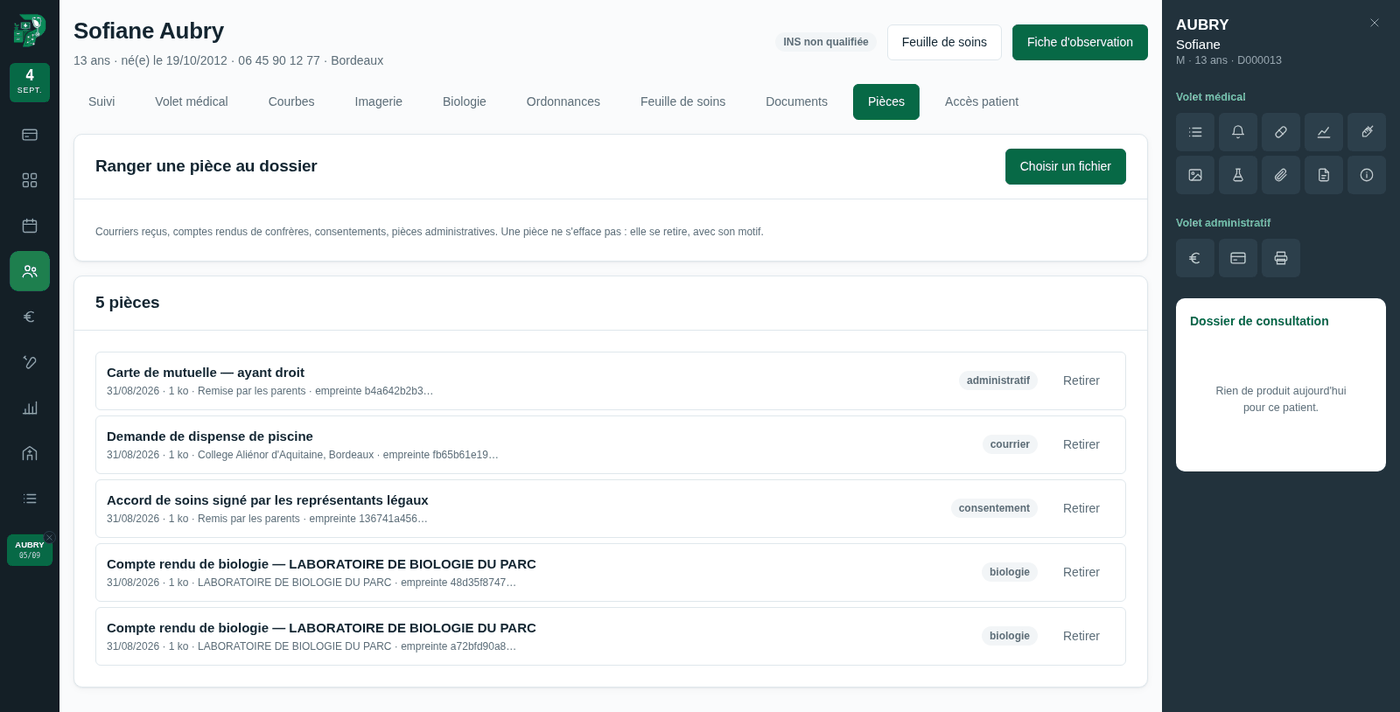Open the Ordonnances tab
This screenshot has width=1400, height=712.
563,102
